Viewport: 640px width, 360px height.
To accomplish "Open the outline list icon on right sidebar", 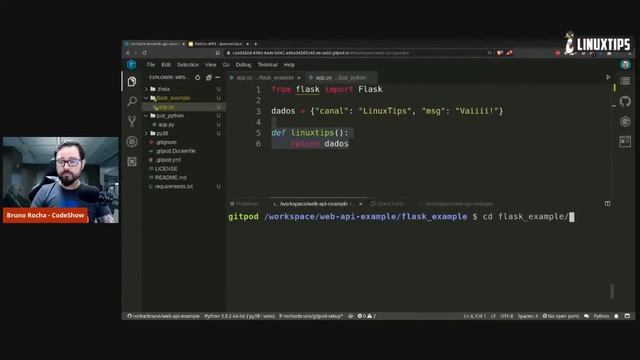I will click(x=625, y=81).
